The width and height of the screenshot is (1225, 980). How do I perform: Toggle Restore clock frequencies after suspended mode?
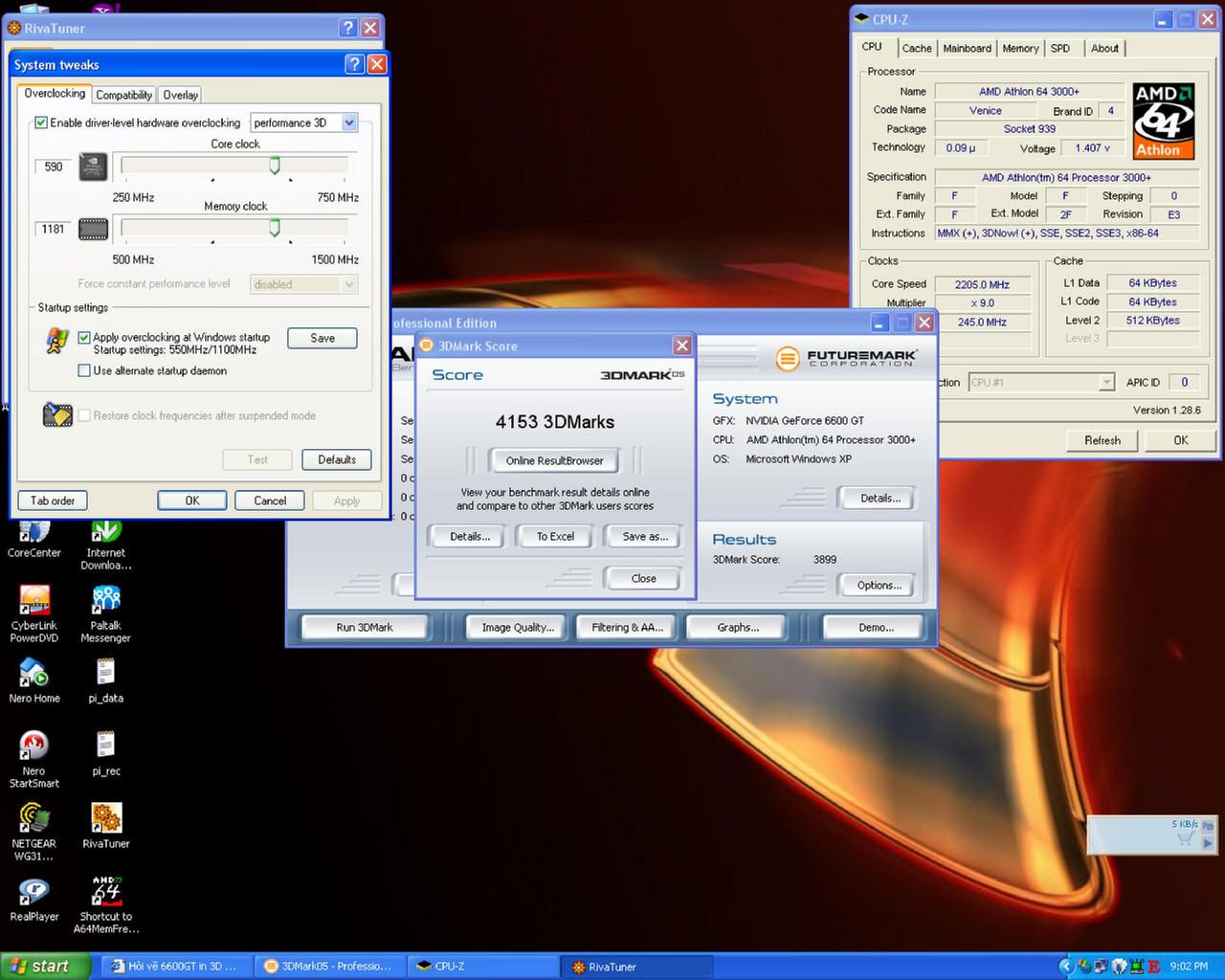point(84,415)
